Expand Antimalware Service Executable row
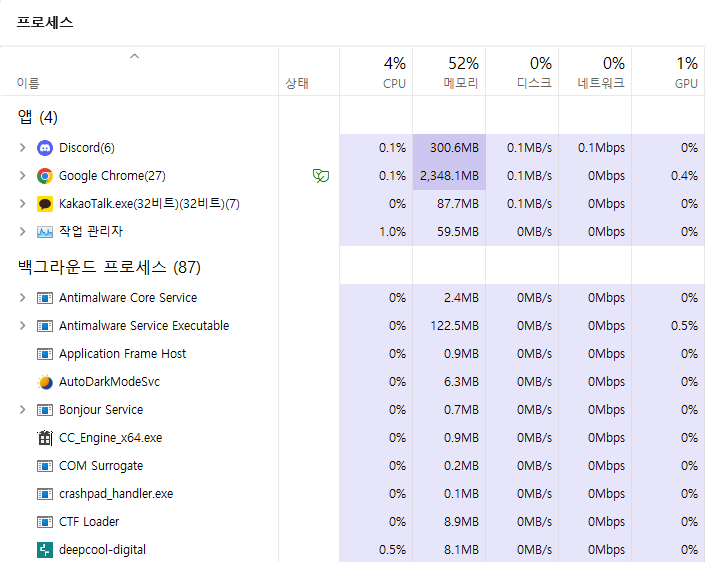The width and height of the screenshot is (706, 562). coord(23,326)
